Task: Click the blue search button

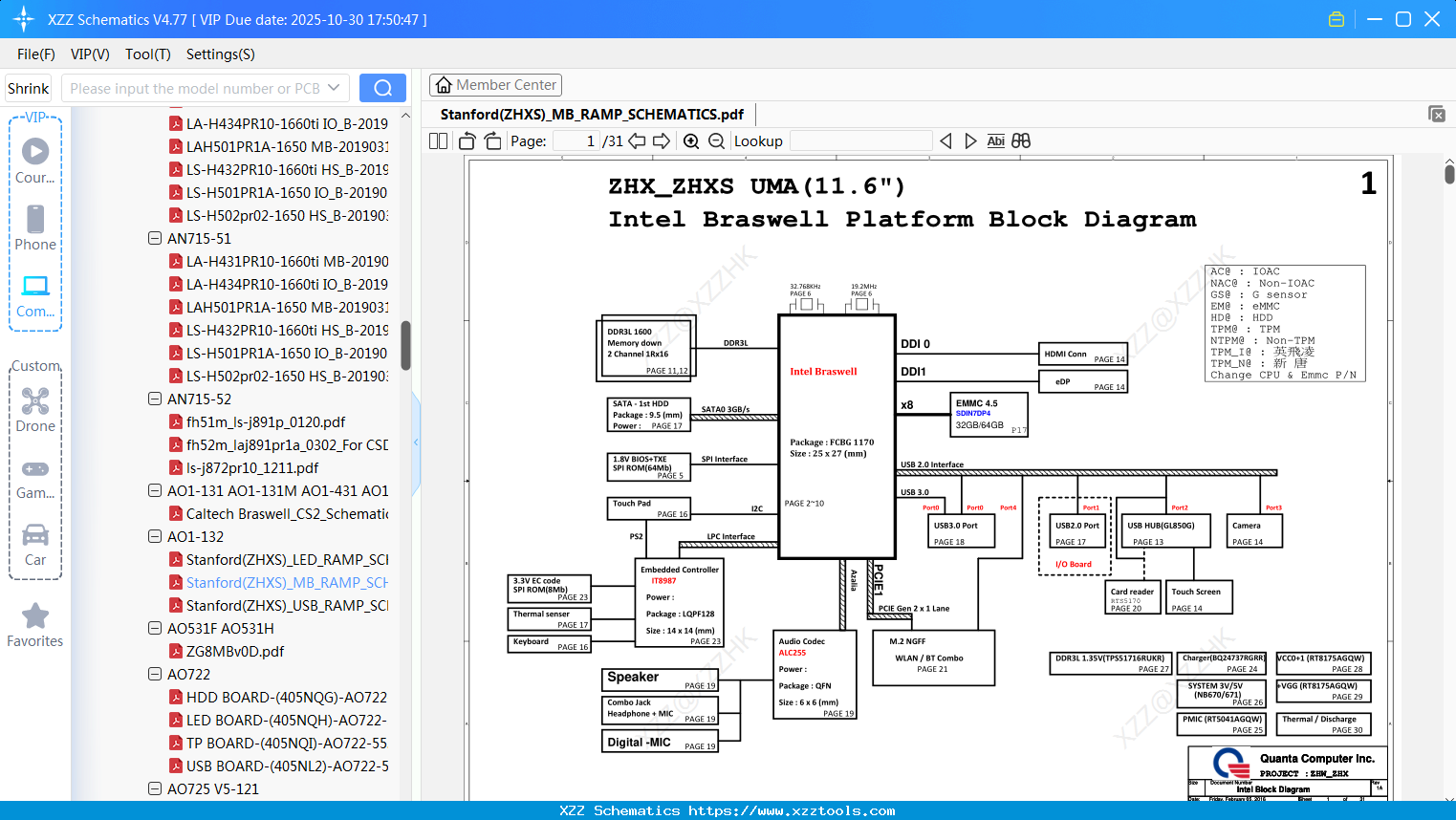Action: click(x=382, y=88)
